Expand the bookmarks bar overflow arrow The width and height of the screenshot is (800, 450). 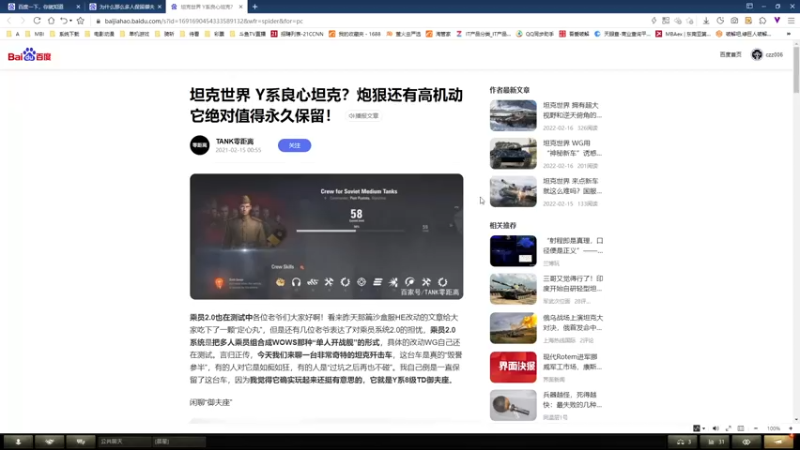point(789,34)
